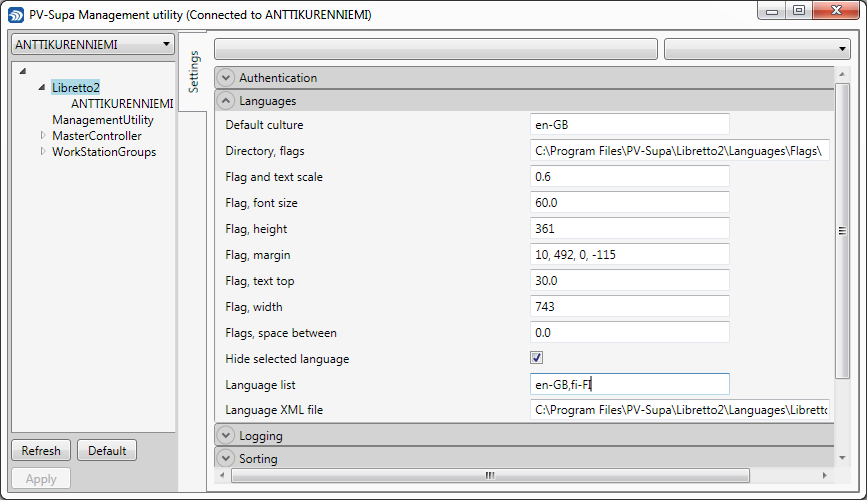Click the Default culture text field
The width and height of the screenshot is (867, 500).
(629, 125)
